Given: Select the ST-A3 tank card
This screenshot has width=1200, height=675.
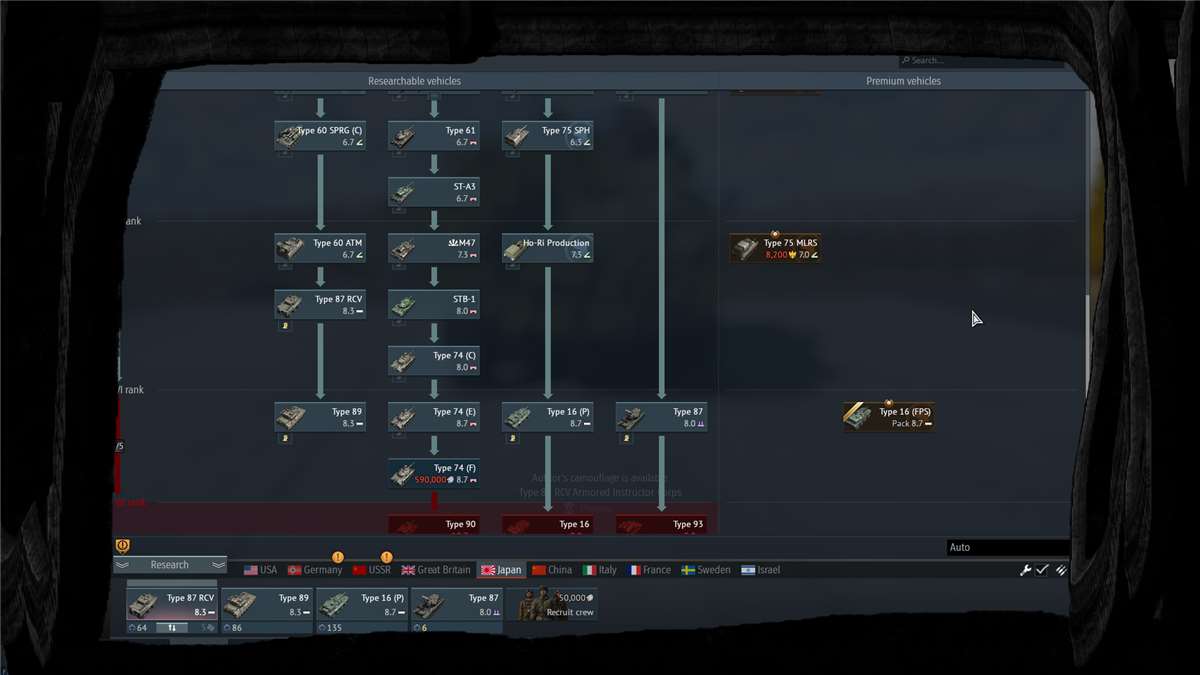Looking at the screenshot, I should point(434,192).
